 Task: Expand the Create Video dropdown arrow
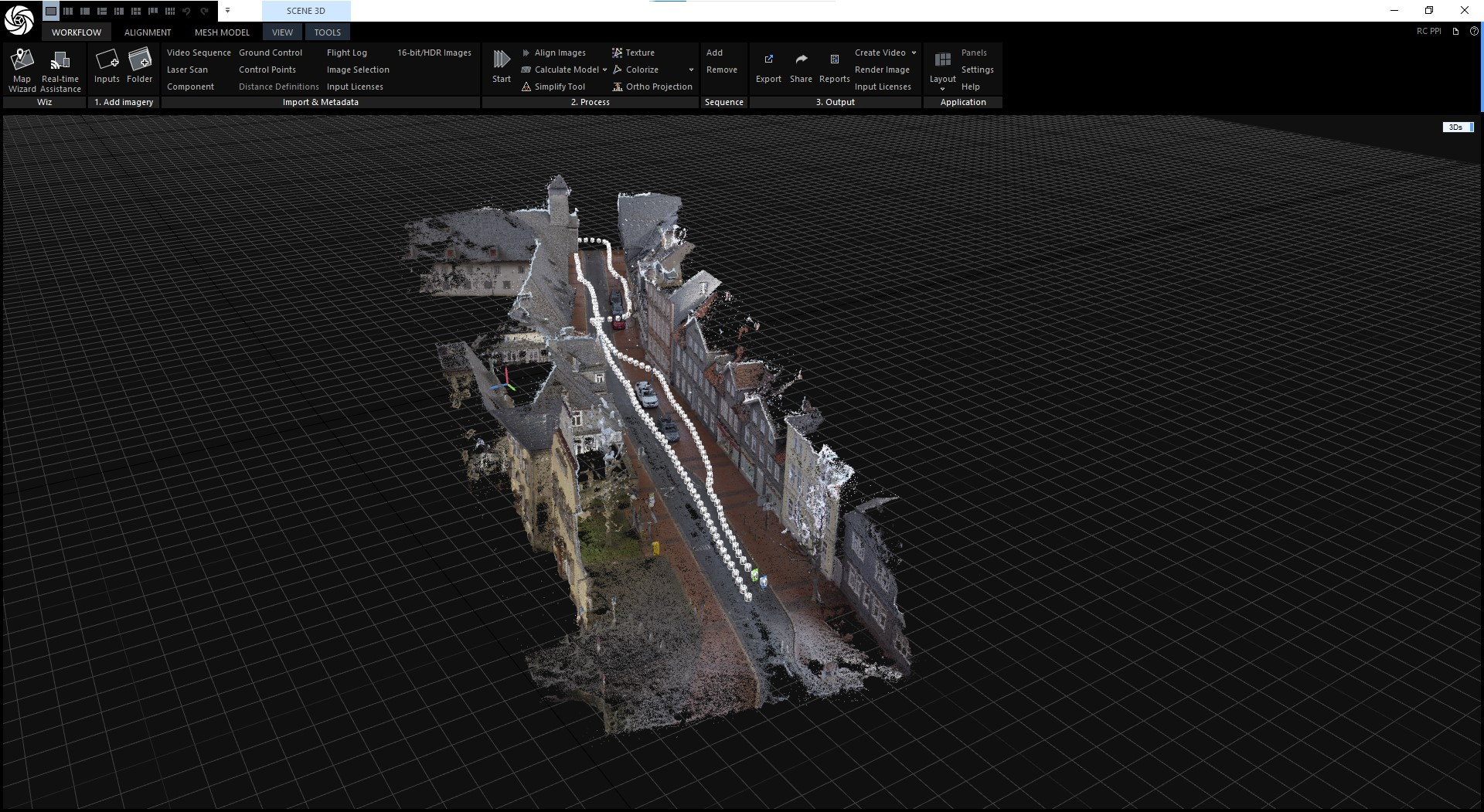pyautogui.click(x=914, y=53)
